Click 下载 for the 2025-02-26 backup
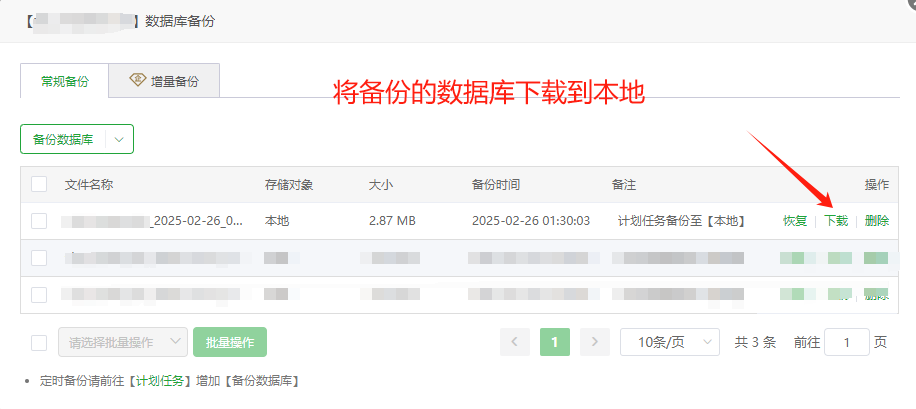Screen dimensions: 916x409 coord(835,221)
